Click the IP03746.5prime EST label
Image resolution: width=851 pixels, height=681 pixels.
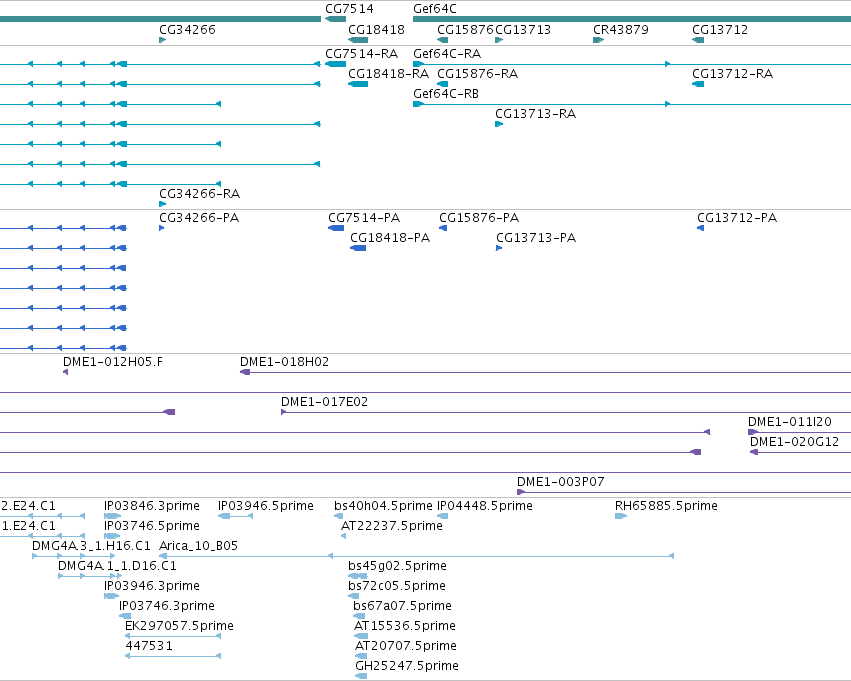pyautogui.click(x=152, y=526)
